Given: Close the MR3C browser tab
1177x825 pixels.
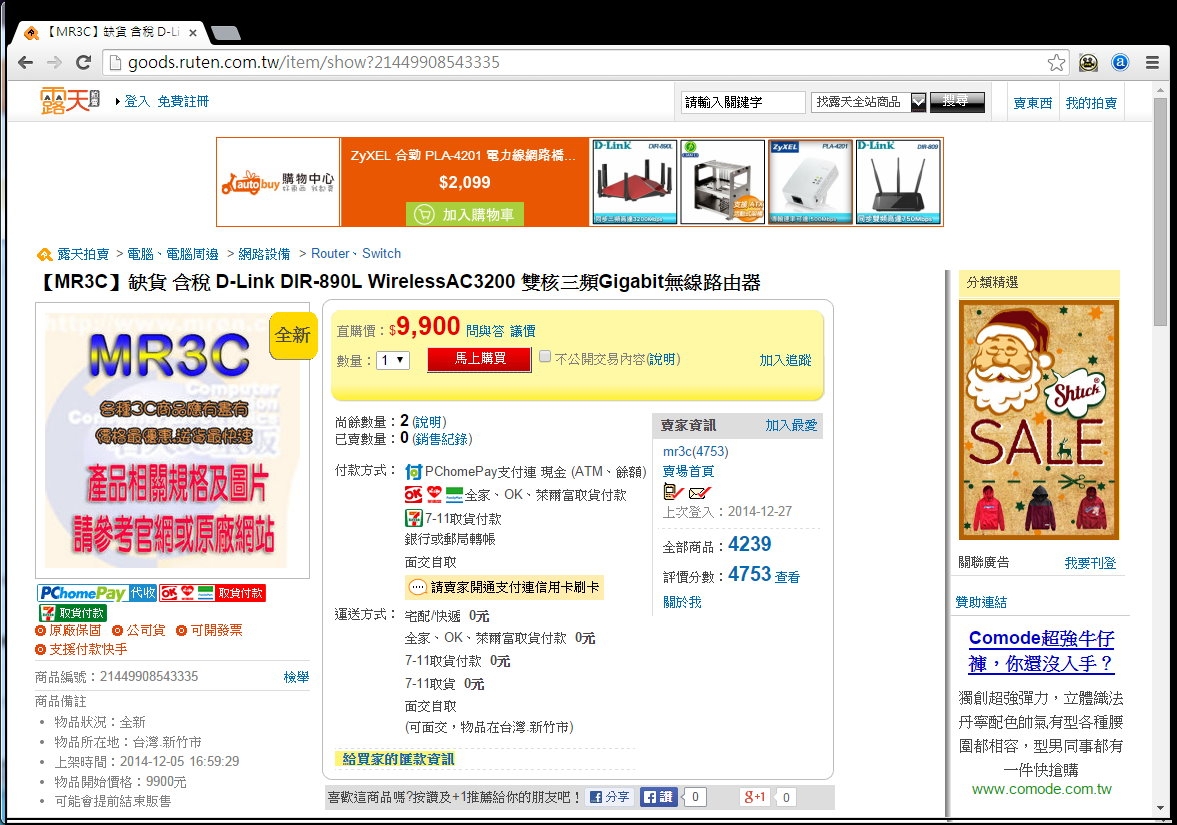Looking at the screenshot, I should click(x=193, y=32).
